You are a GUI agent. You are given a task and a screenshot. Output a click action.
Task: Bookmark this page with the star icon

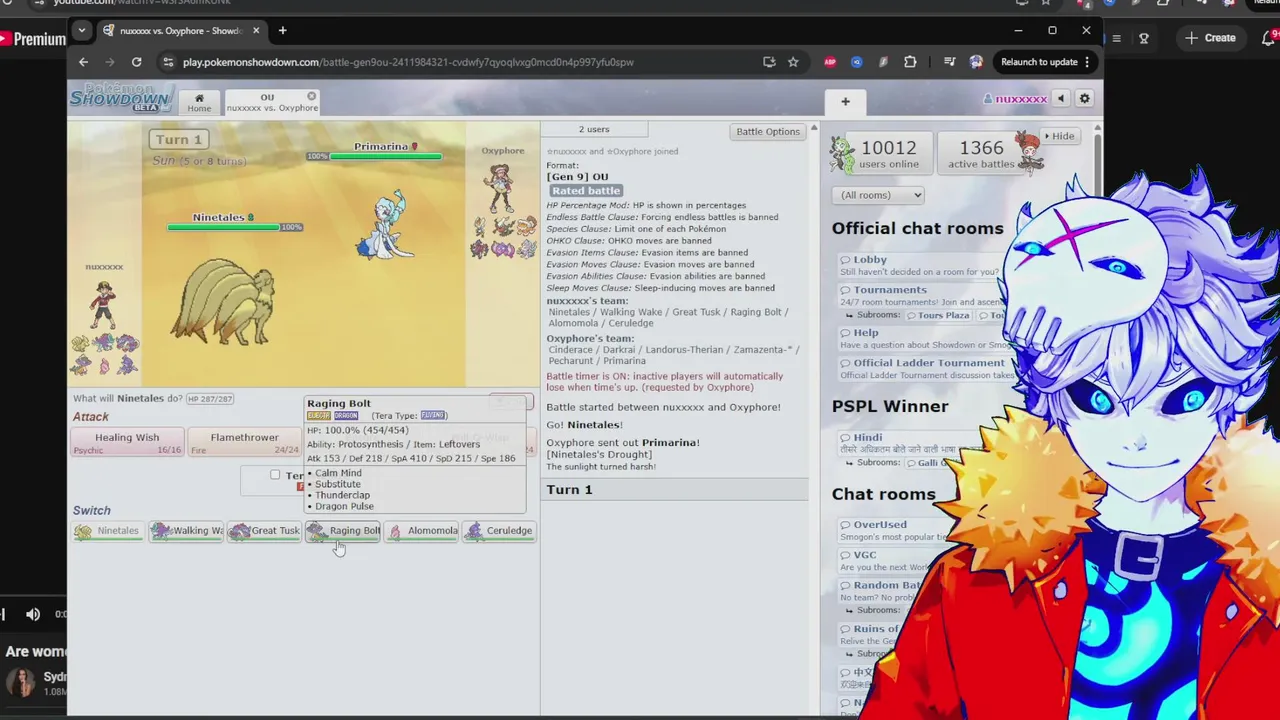pyautogui.click(x=793, y=62)
